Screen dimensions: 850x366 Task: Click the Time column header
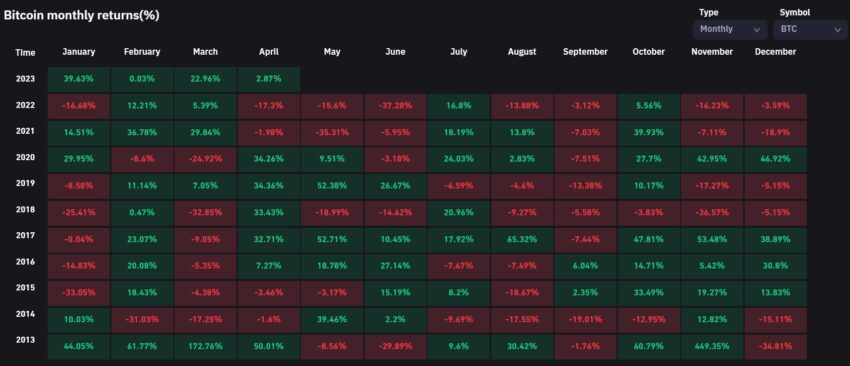tap(25, 53)
